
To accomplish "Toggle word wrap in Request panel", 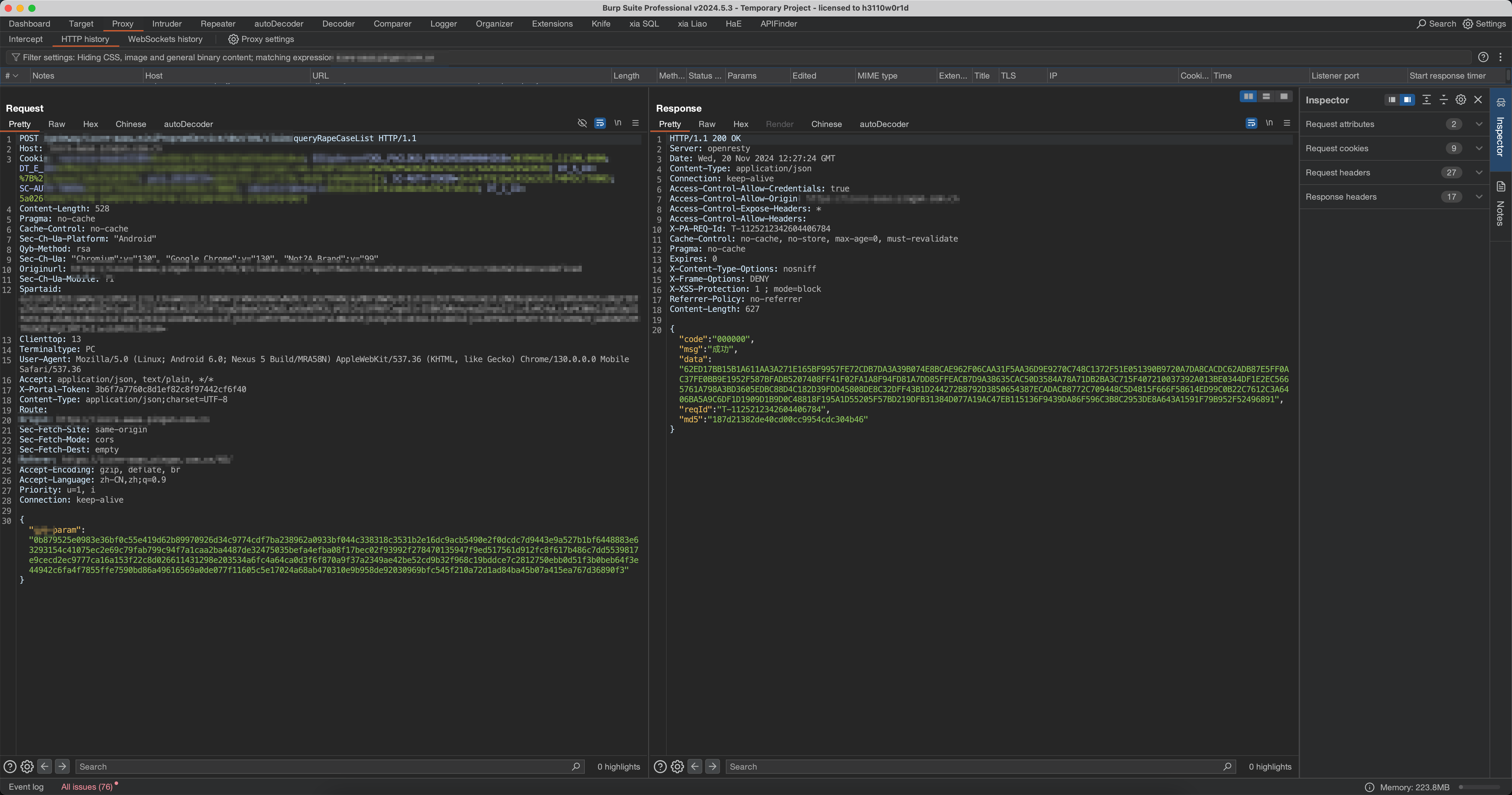I will tap(600, 123).
